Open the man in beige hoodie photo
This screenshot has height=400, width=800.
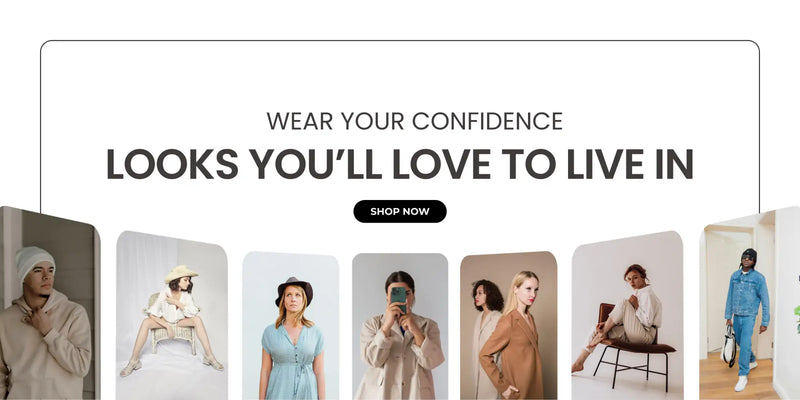(49, 303)
